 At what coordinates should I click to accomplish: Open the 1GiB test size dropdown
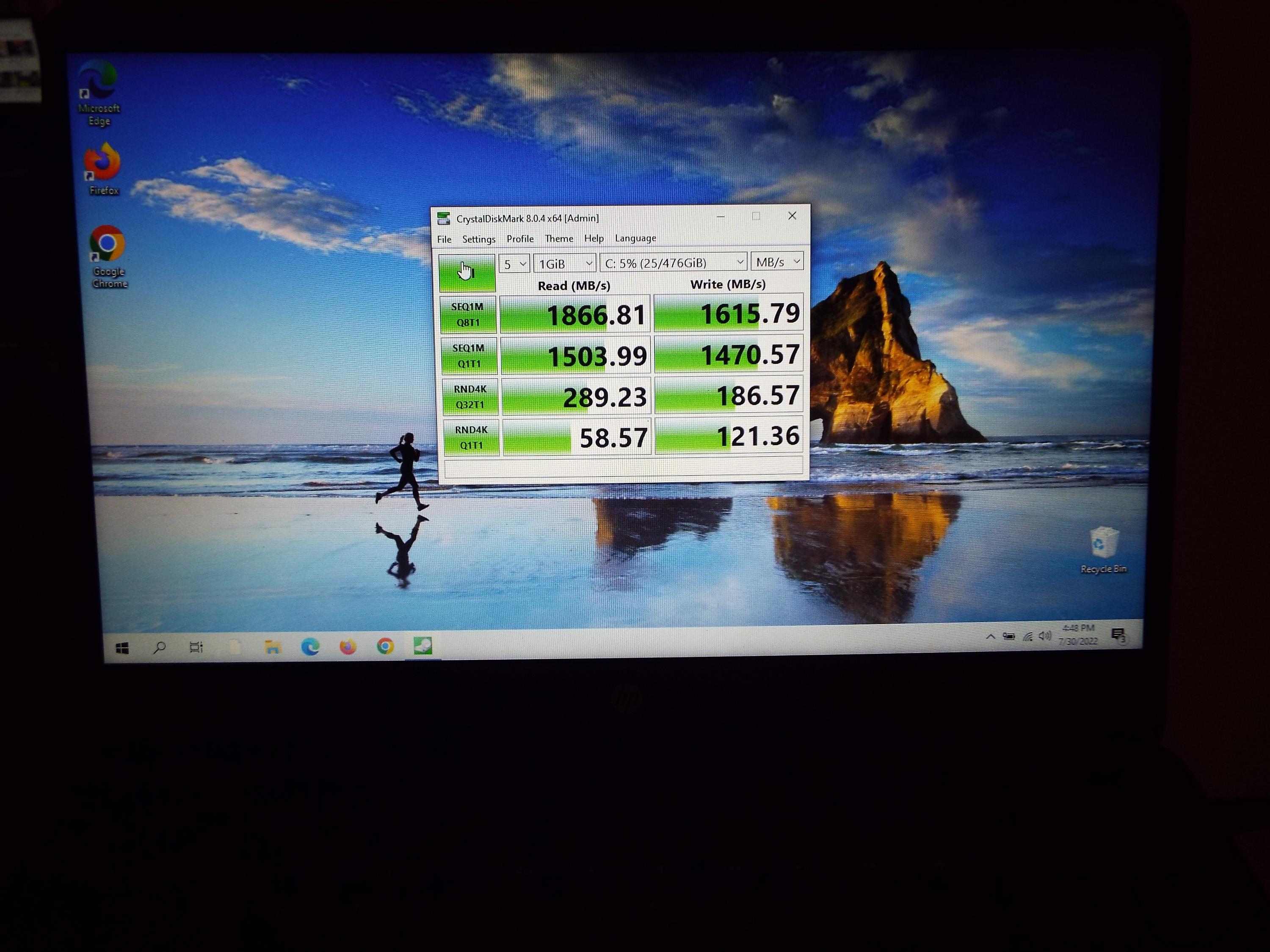pyautogui.click(x=565, y=264)
